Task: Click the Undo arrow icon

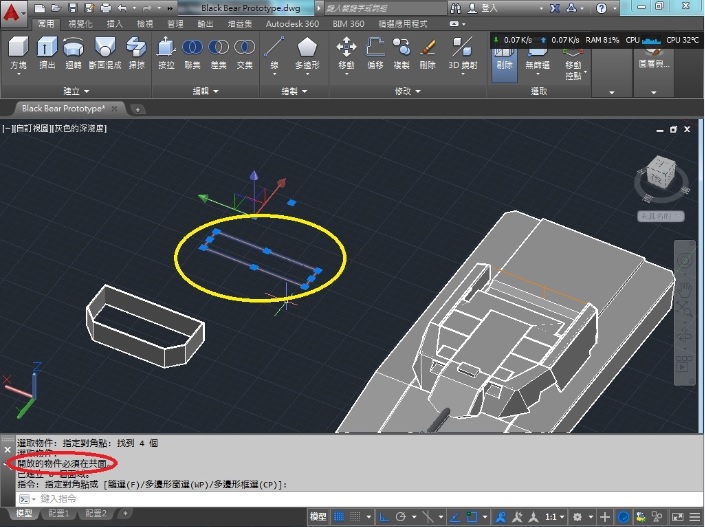Action: pos(122,8)
